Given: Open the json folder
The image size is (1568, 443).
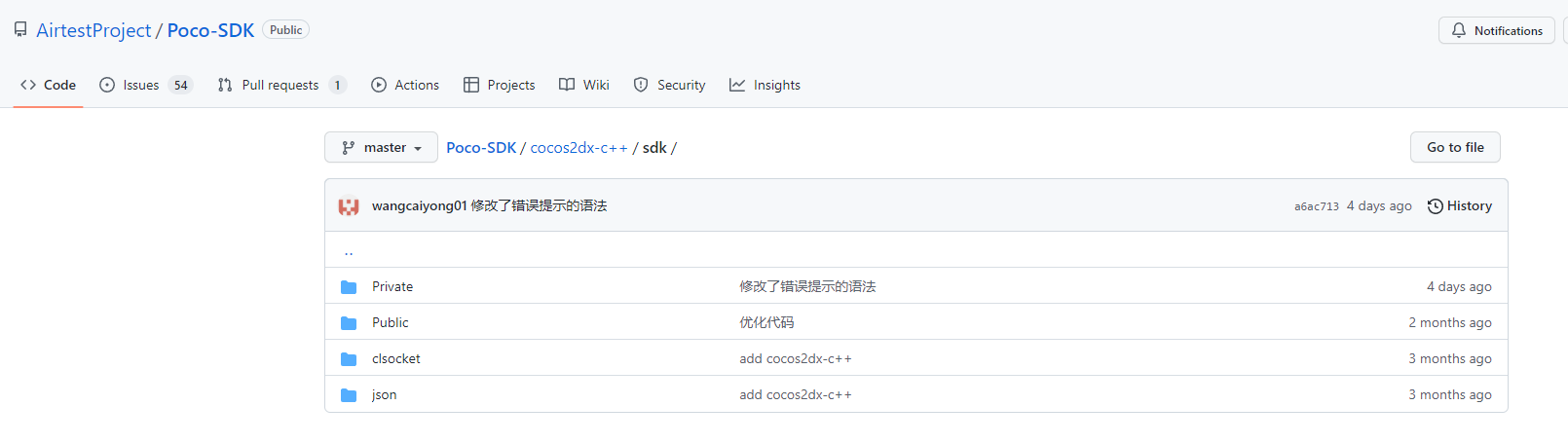Looking at the screenshot, I should pos(385,394).
